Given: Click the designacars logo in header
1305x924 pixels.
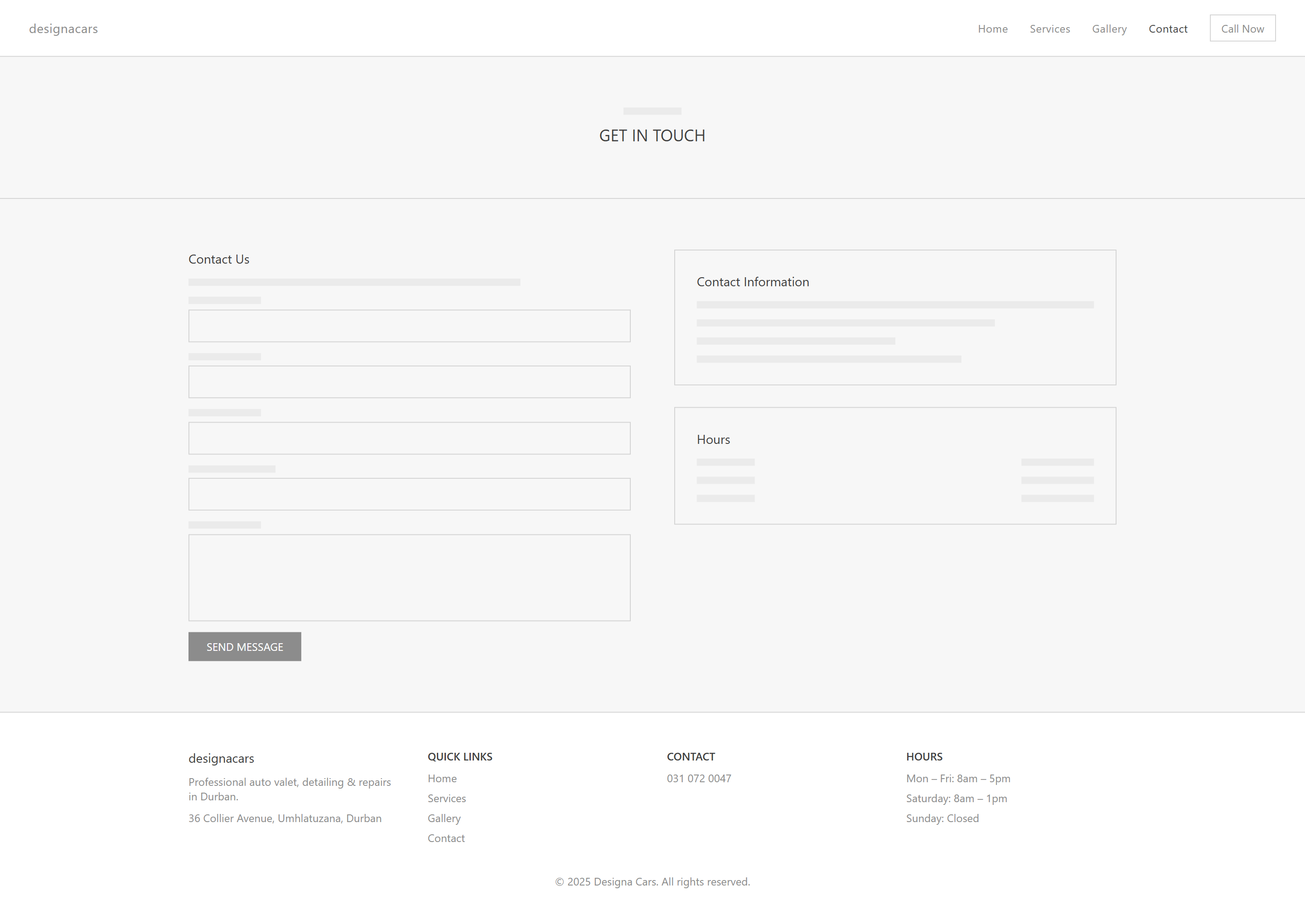Looking at the screenshot, I should click(63, 29).
